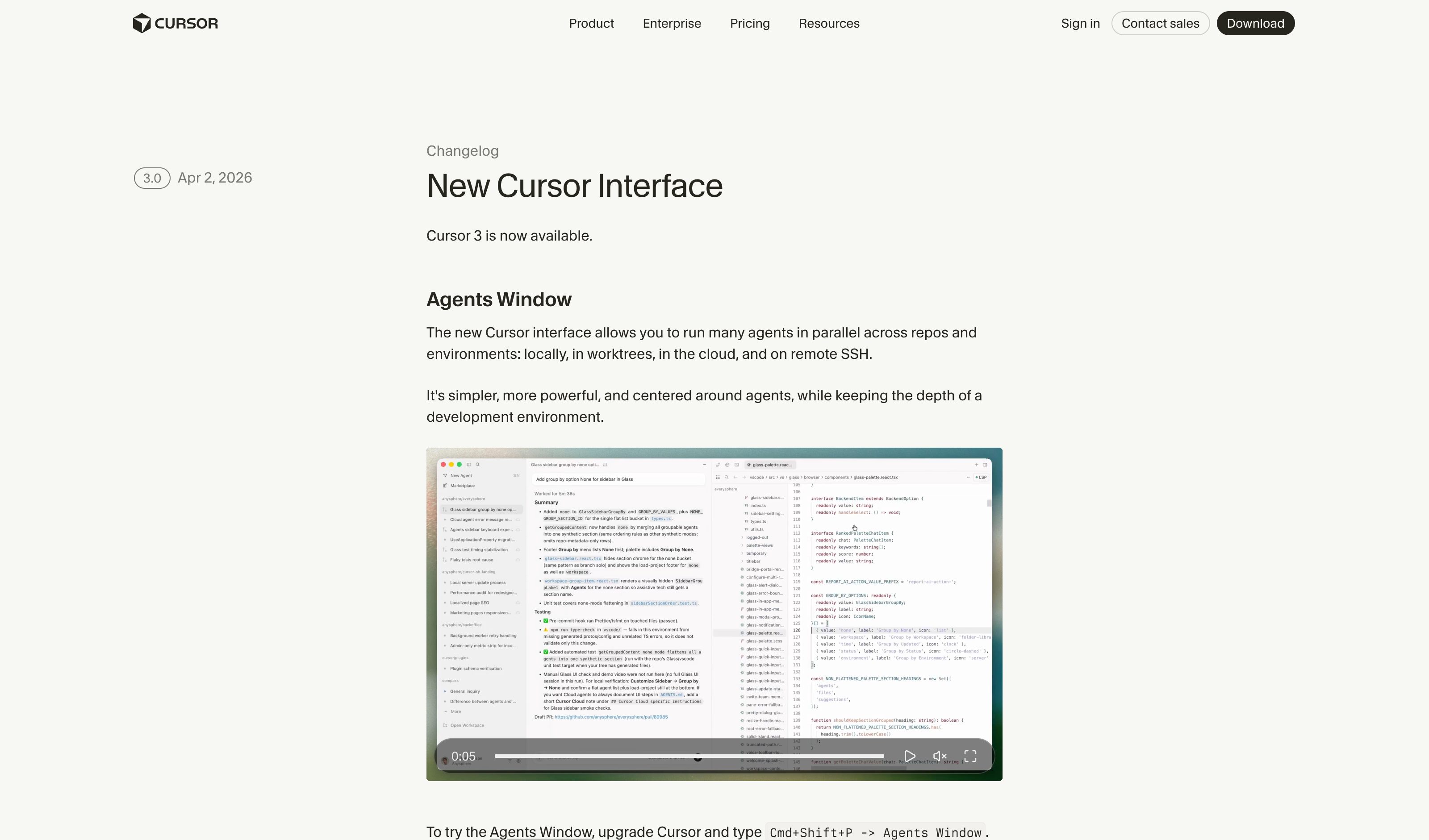Click the Agents Window section heading

pos(499,299)
